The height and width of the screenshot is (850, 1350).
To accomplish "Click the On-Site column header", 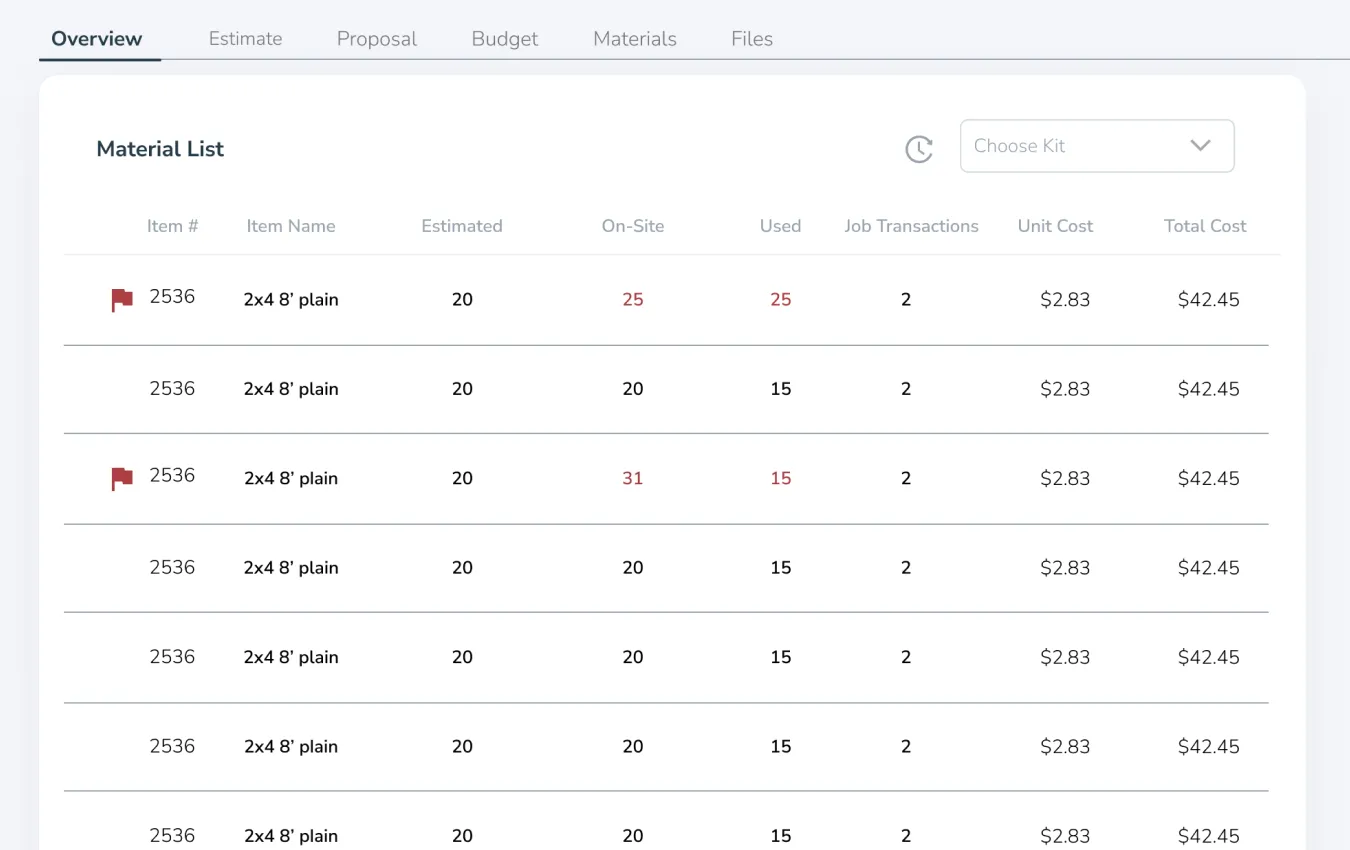I will 633,226.
